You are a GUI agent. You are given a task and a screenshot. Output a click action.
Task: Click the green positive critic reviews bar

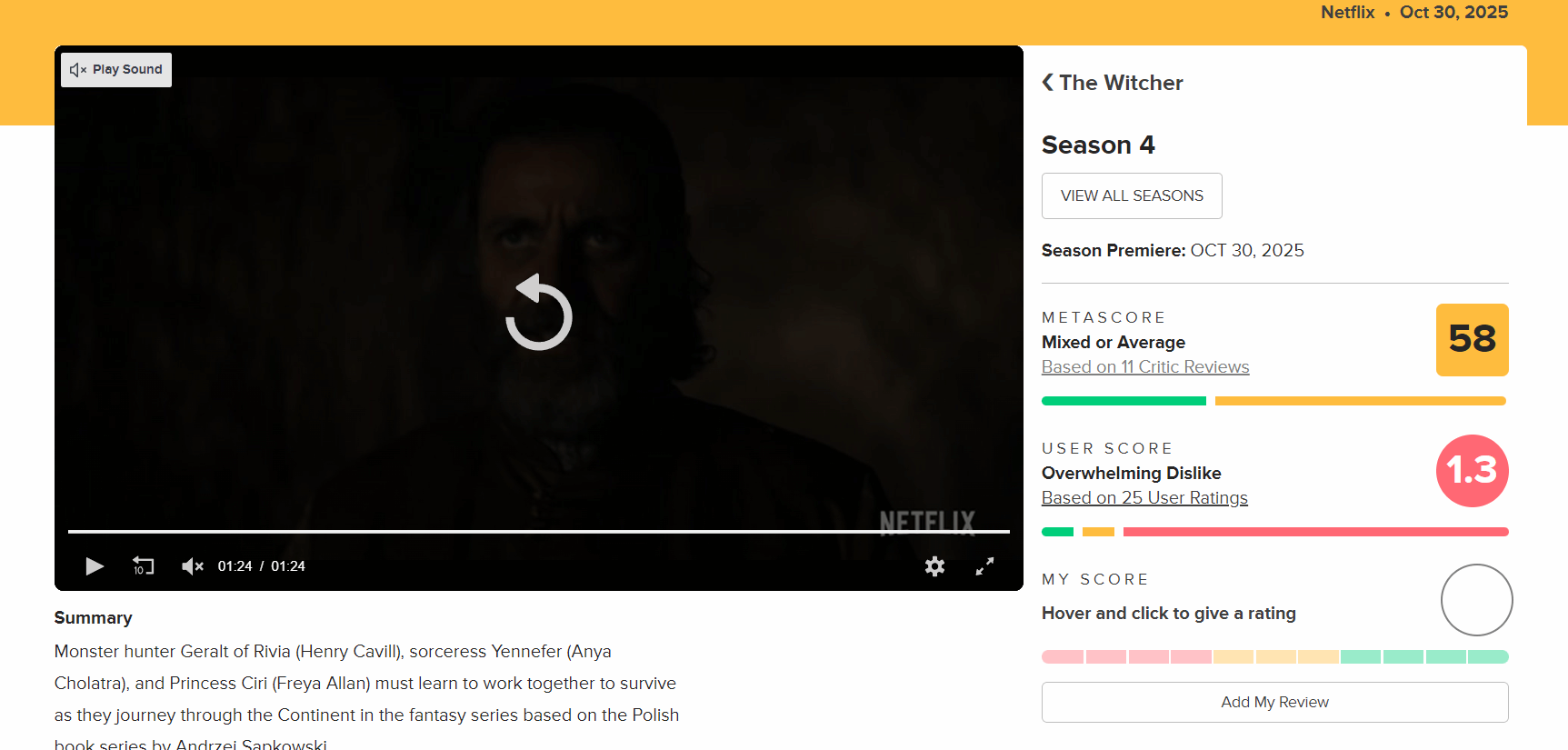click(1124, 401)
